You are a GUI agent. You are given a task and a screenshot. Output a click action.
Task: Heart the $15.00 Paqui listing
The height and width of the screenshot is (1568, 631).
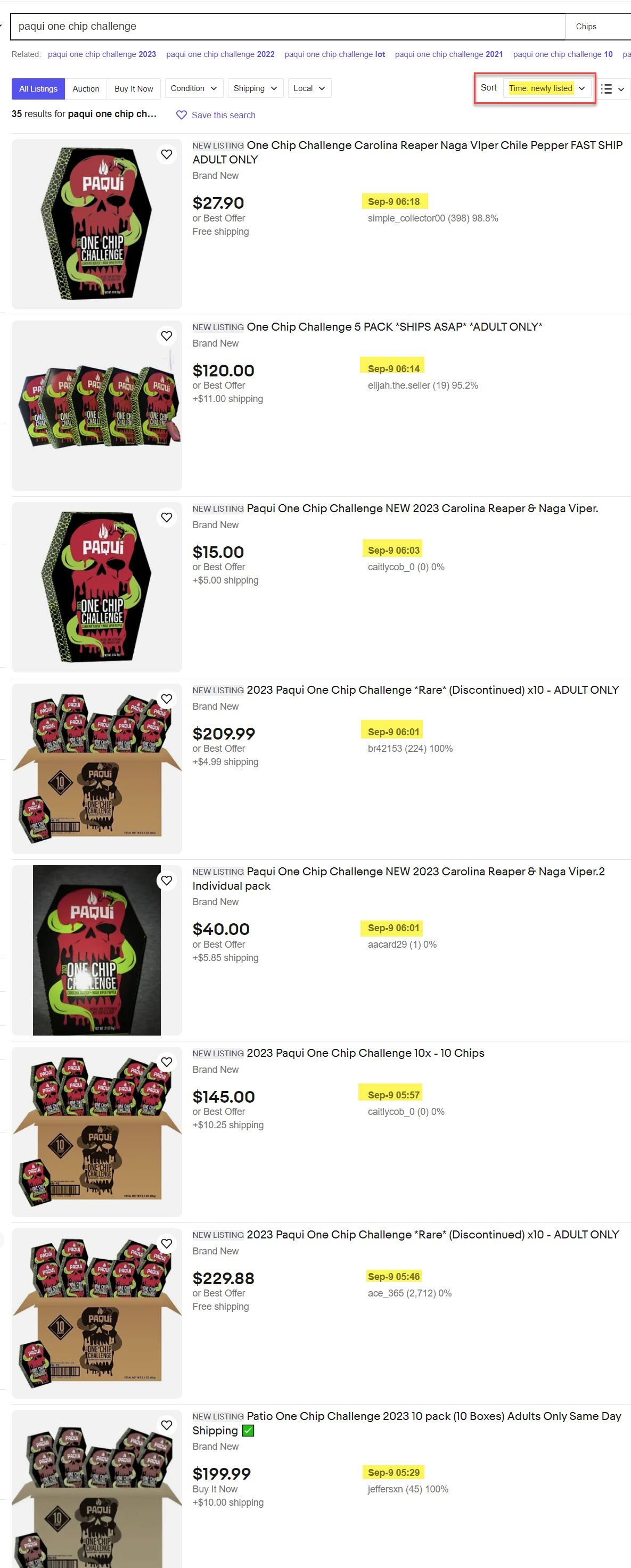(x=167, y=518)
